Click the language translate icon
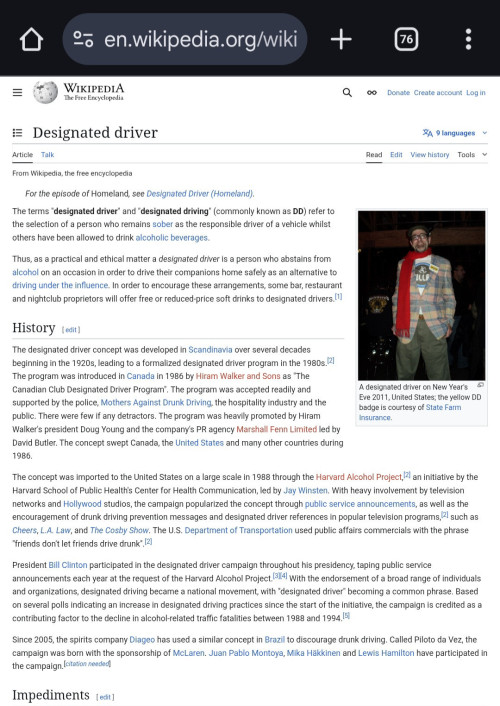The image size is (500, 706). pyautogui.click(x=427, y=133)
